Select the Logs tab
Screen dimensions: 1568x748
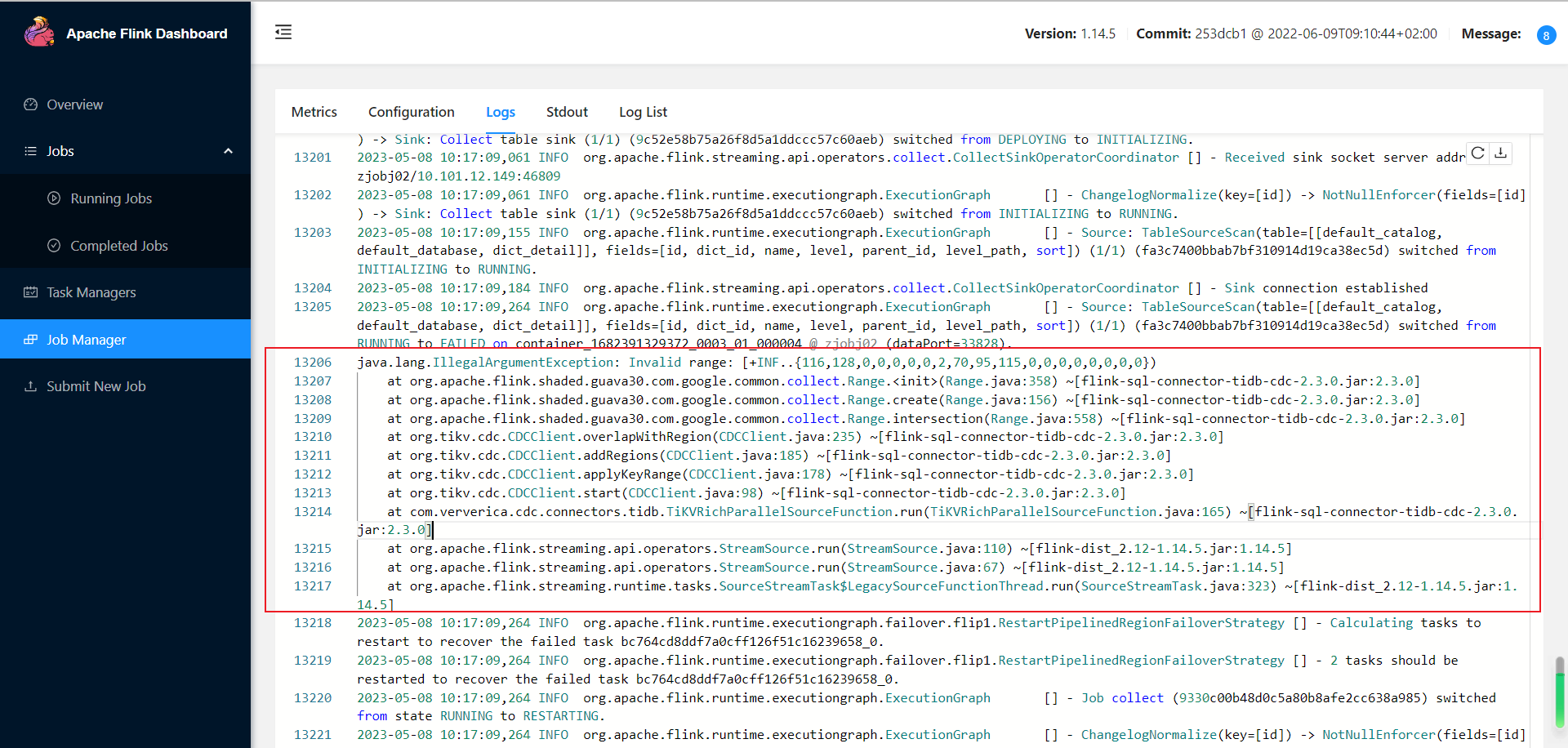click(x=501, y=112)
